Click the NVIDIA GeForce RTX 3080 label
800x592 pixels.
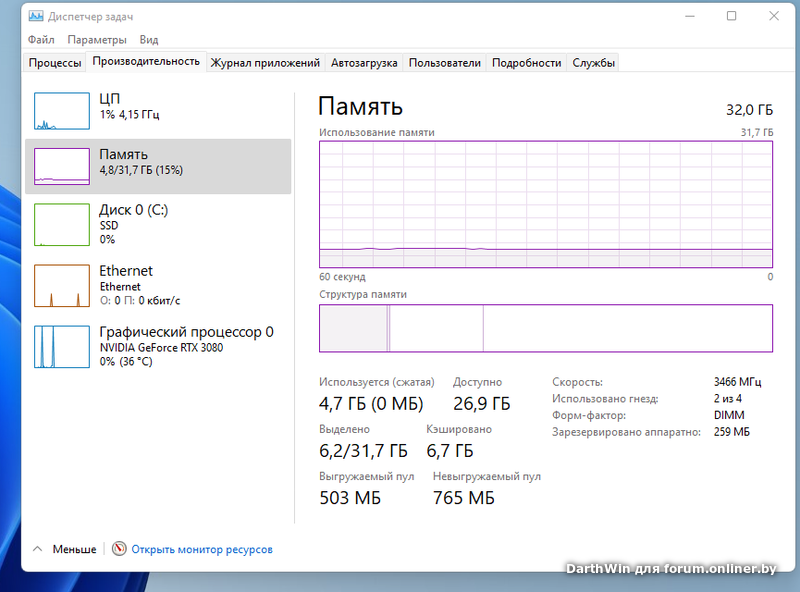click(161, 348)
